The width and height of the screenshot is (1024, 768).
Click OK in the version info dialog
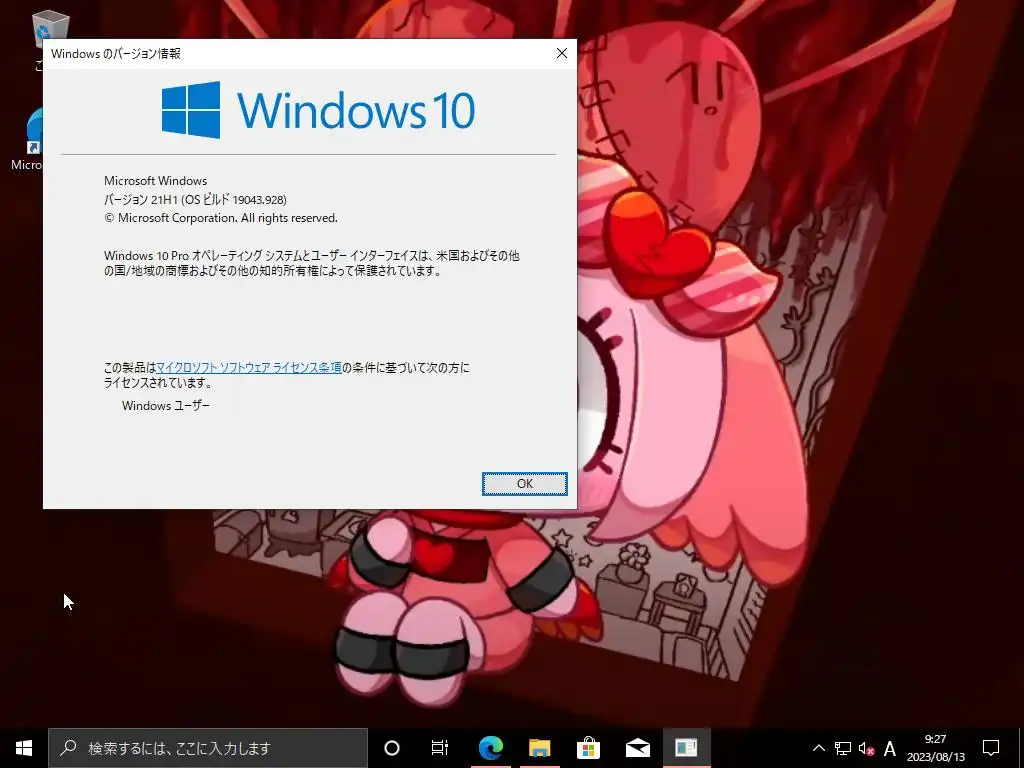point(524,484)
